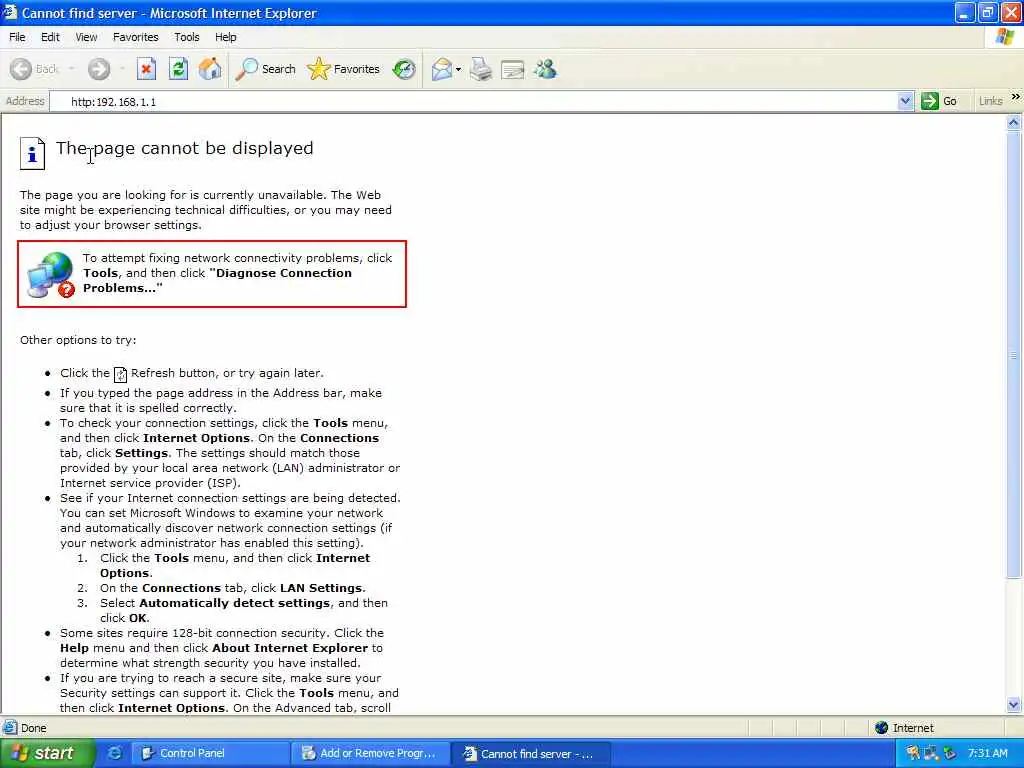Click 'Automatically detect settings' bold text
Image resolution: width=1024 pixels, height=768 pixels.
[x=234, y=603]
